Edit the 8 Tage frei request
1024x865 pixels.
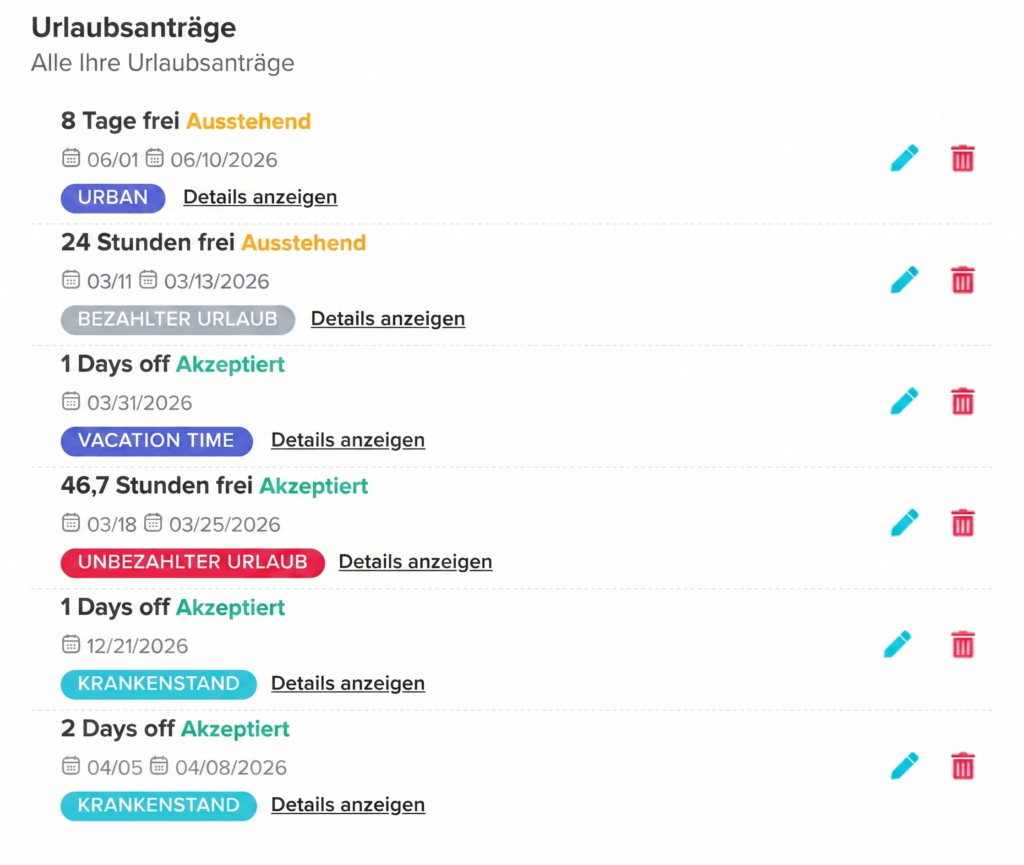(x=904, y=158)
